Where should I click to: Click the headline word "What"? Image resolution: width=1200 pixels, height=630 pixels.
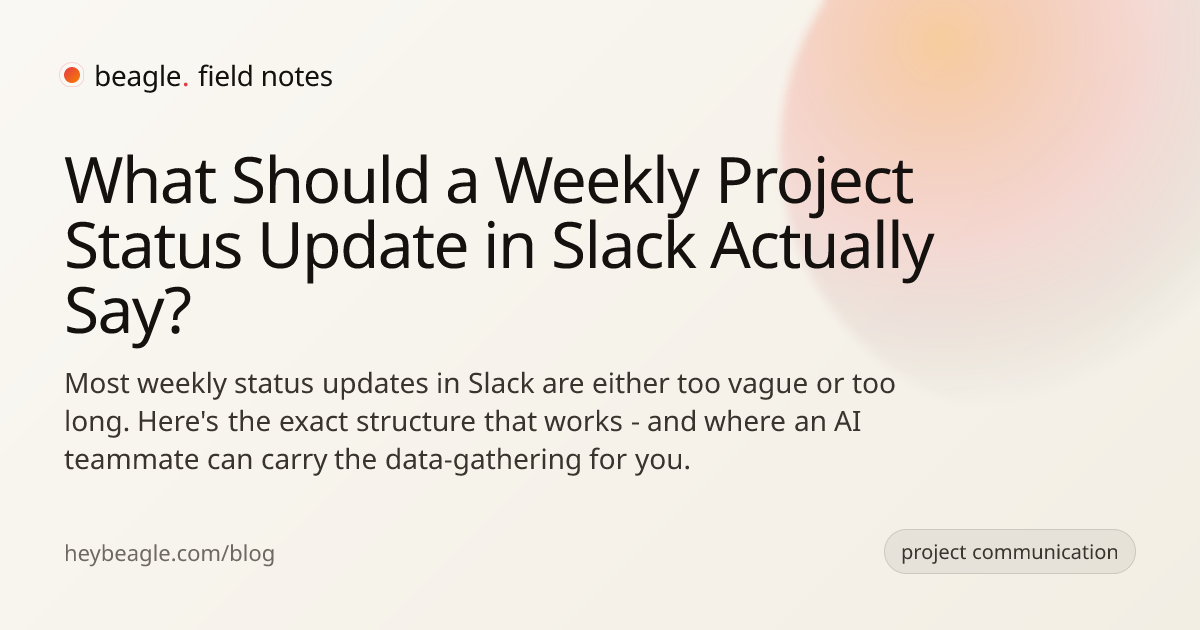tap(142, 182)
